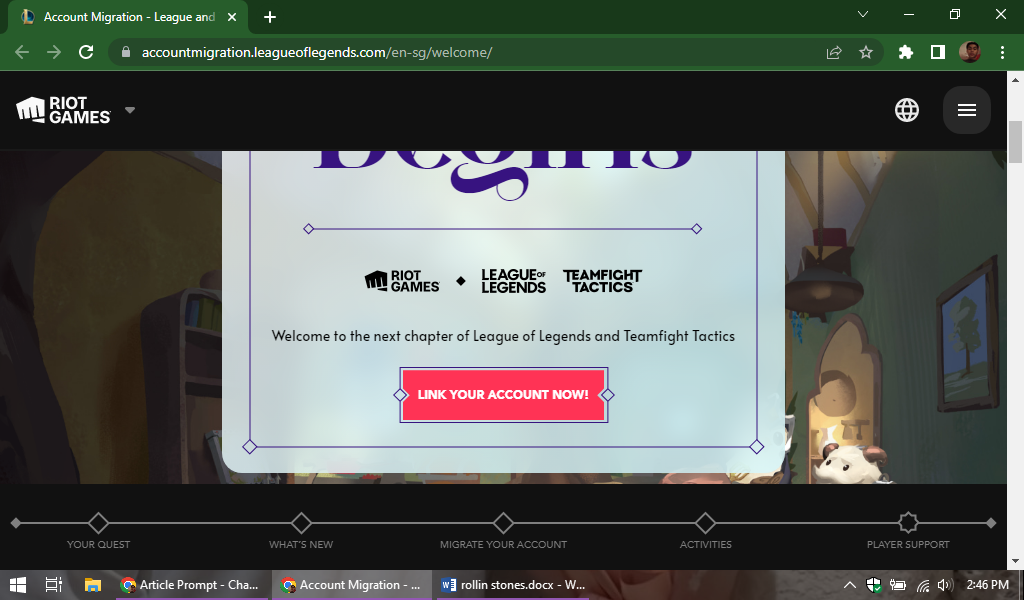
Task: Share this page icon in address bar
Action: coord(834,52)
